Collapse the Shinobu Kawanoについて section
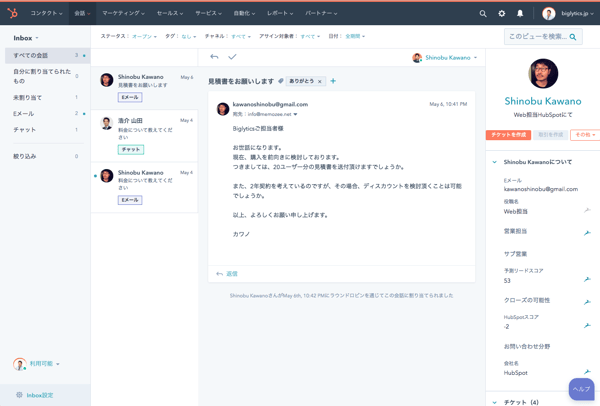 pyautogui.click(x=494, y=162)
